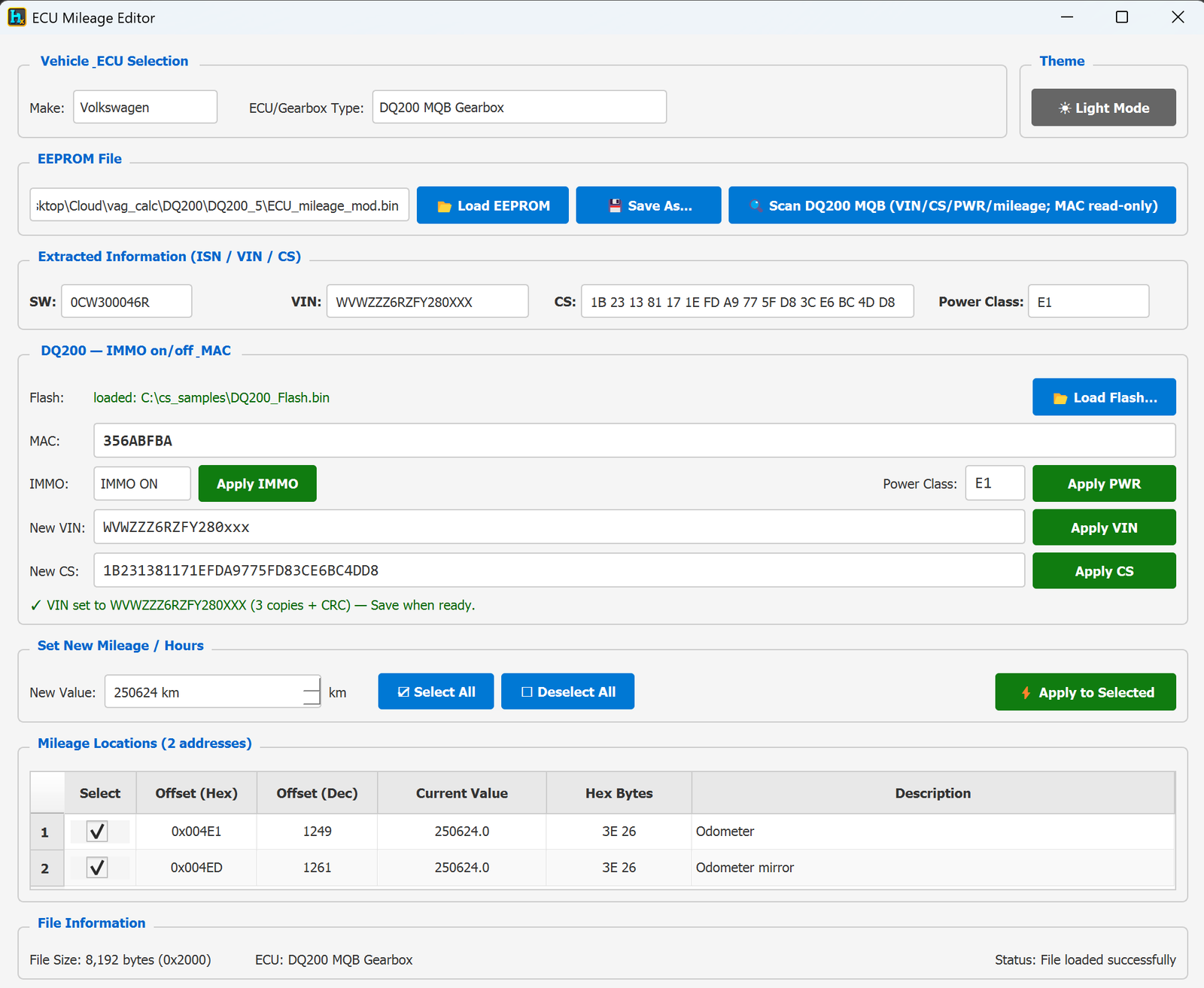Image resolution: width=1204 pixels, height=988 pixels.
Task: Click Power Class field beside Apply PWR
Action: pos(995,483)
